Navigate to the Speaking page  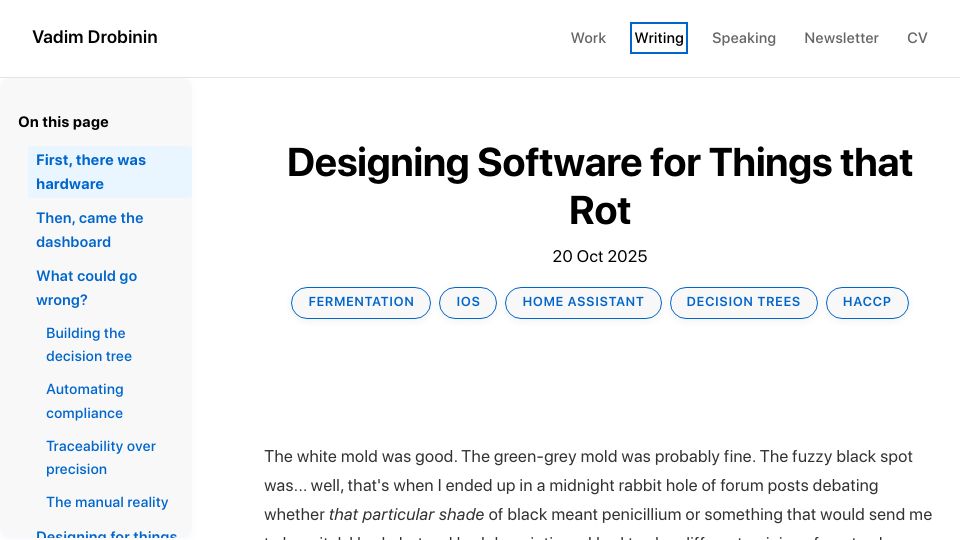743,38
